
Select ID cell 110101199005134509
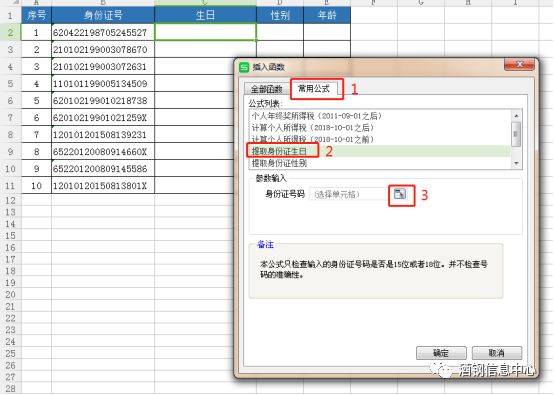pos(103,83)
